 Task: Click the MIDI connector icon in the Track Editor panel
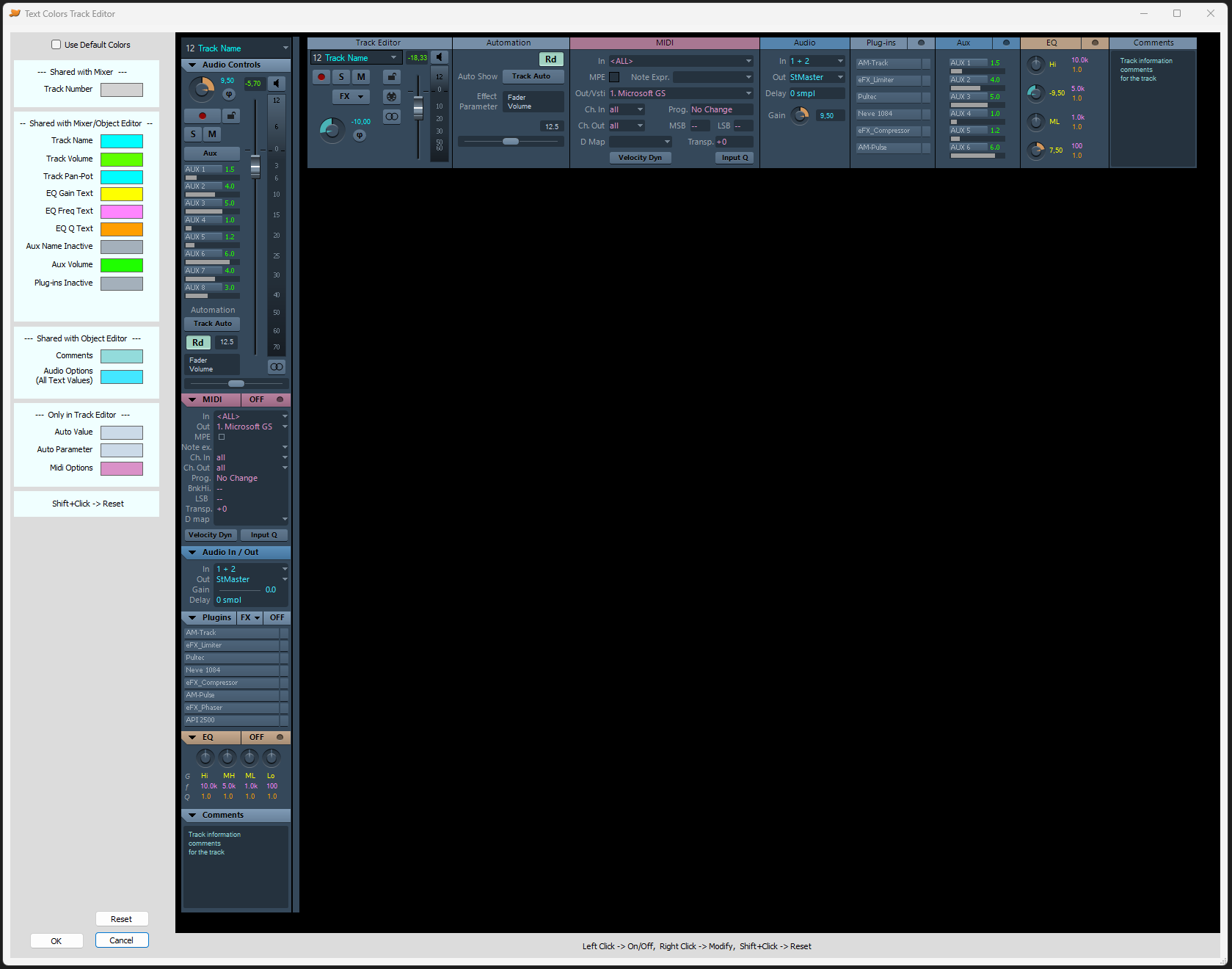tap(392, 96)
